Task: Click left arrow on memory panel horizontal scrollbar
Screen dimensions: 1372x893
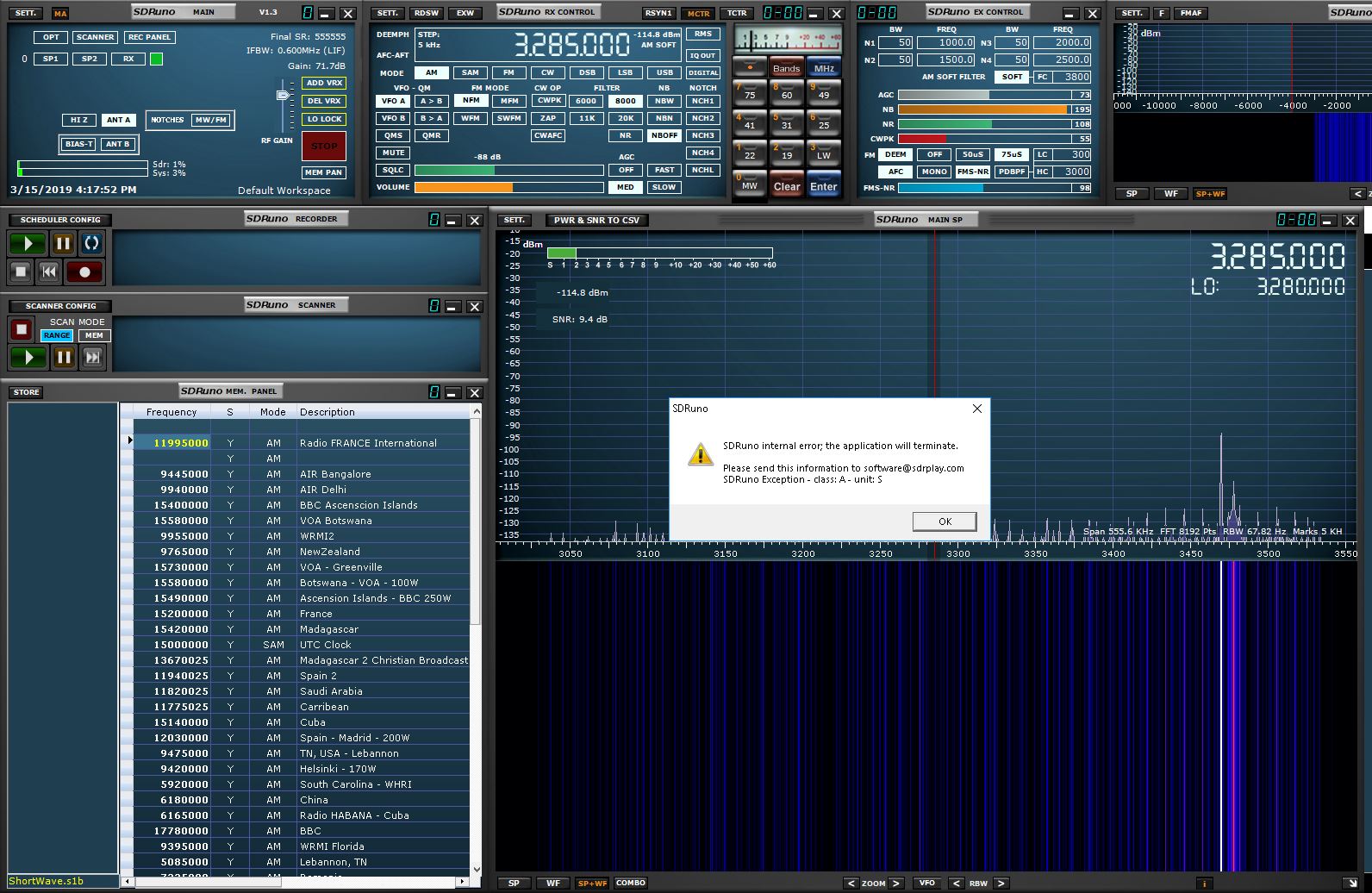Action: pos(128,881)
